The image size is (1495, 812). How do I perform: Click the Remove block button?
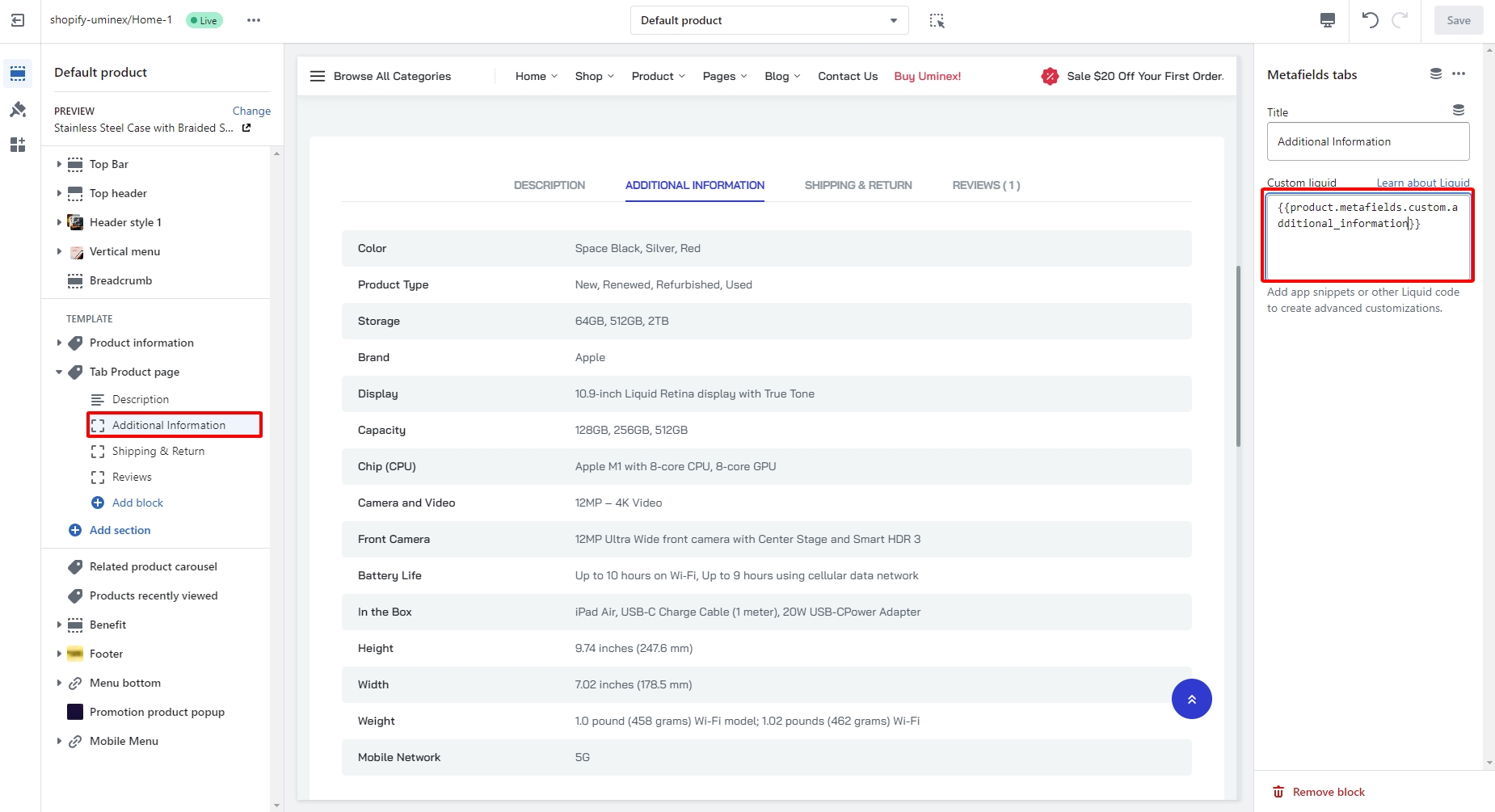pos(1319,792)
